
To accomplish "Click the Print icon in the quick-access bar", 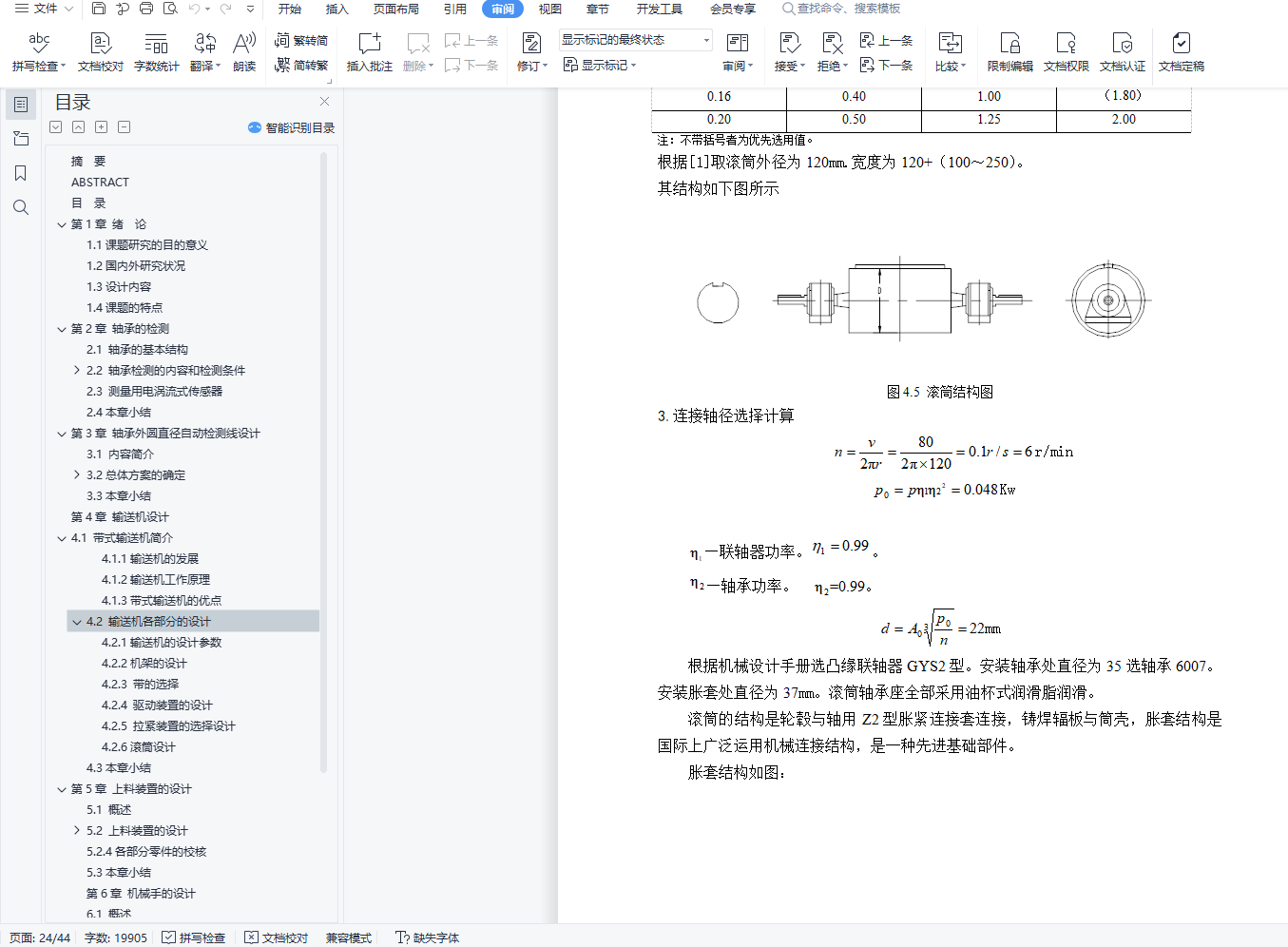I will click(145, 9).
